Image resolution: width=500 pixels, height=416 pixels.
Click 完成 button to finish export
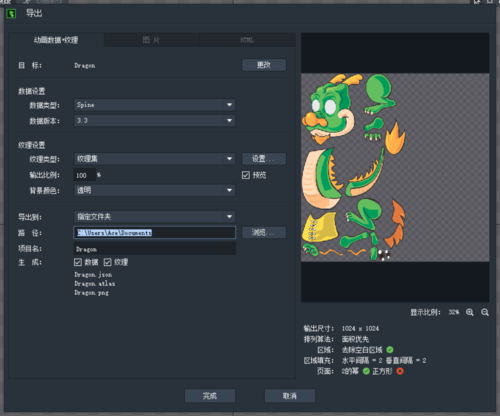click(x=210, y=396)
